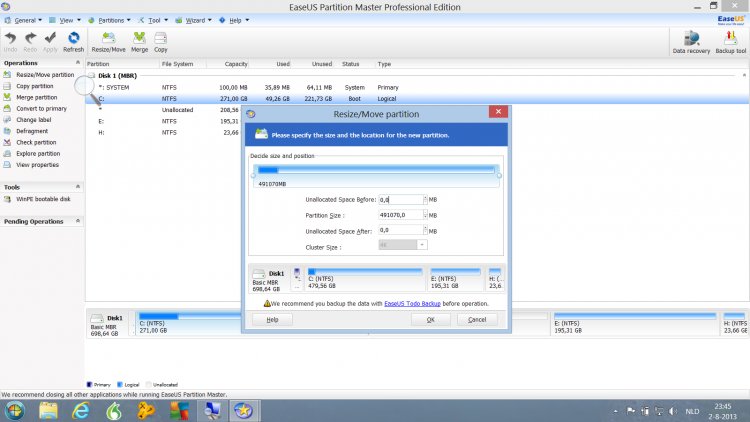The image size is (750, 422).
Task: Focus the Unallocated Space After field
Action: (x=401, y=230)
